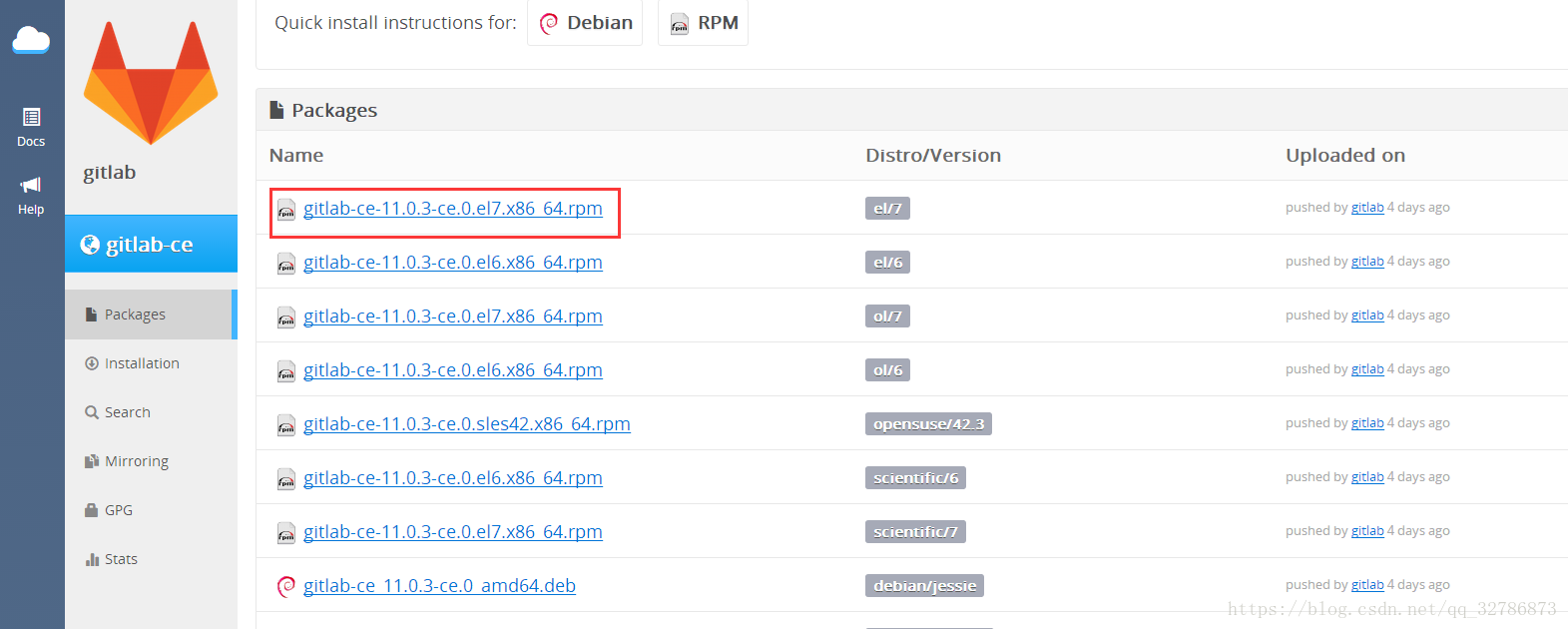Image resolution: width=1568 pixels, height=629 pixels.
Task: Open the sles42 rpm package link
Action: (467, 423)
